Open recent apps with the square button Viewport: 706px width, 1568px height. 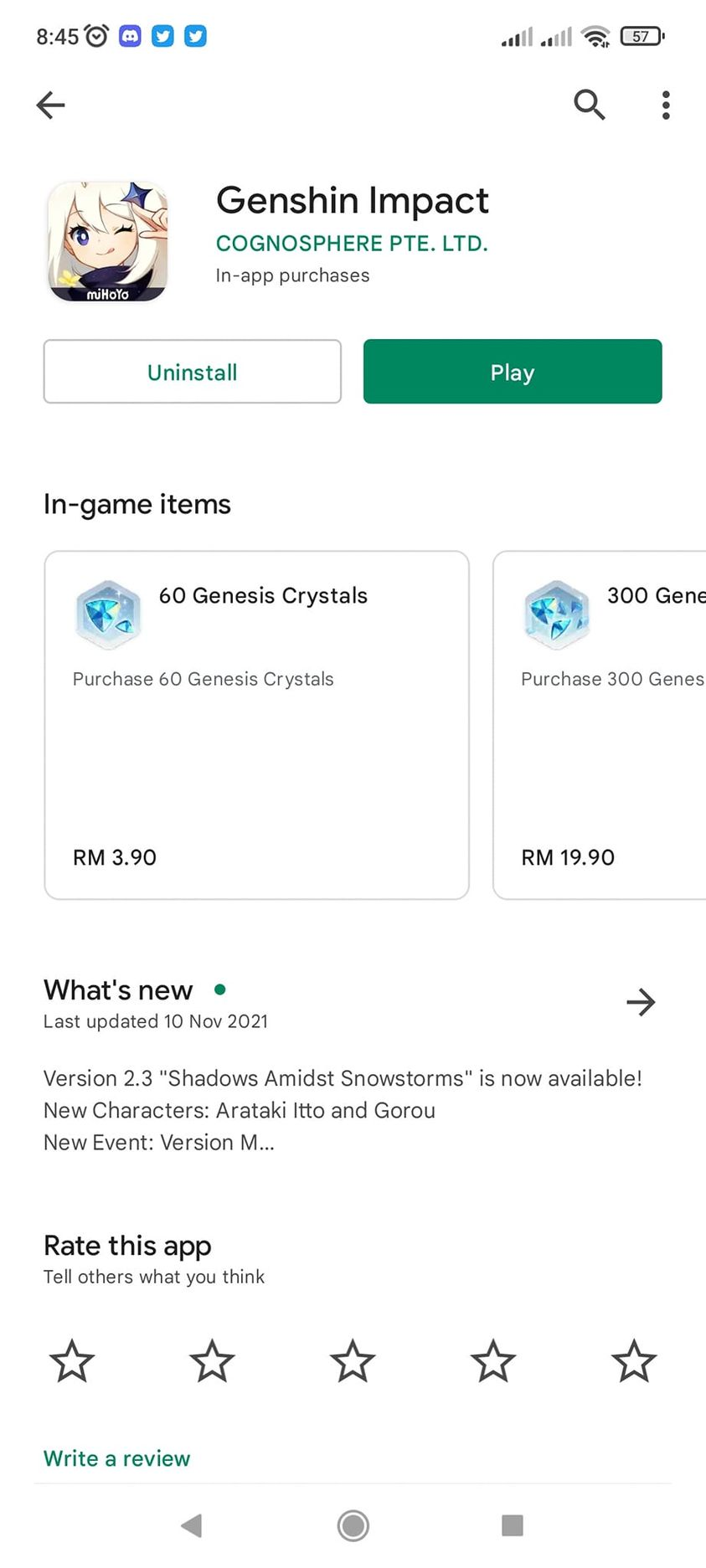click(x=512, y=1525)
